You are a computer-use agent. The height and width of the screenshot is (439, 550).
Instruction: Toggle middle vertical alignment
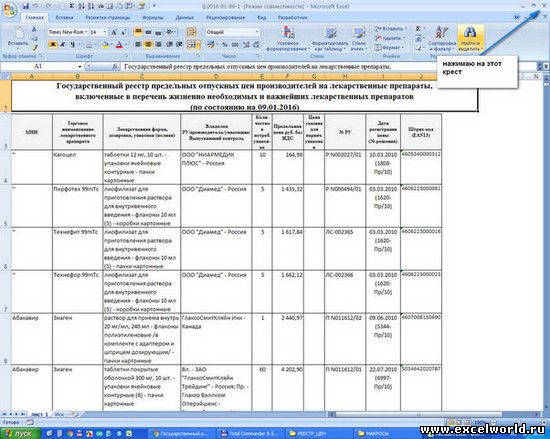(148, 32)
